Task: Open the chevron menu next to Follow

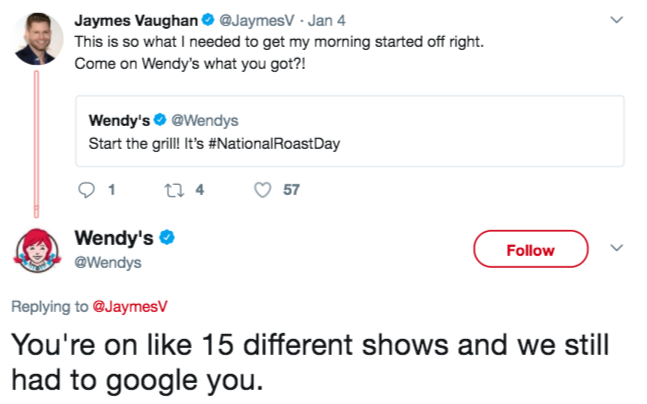Action: tap(616, 248)
